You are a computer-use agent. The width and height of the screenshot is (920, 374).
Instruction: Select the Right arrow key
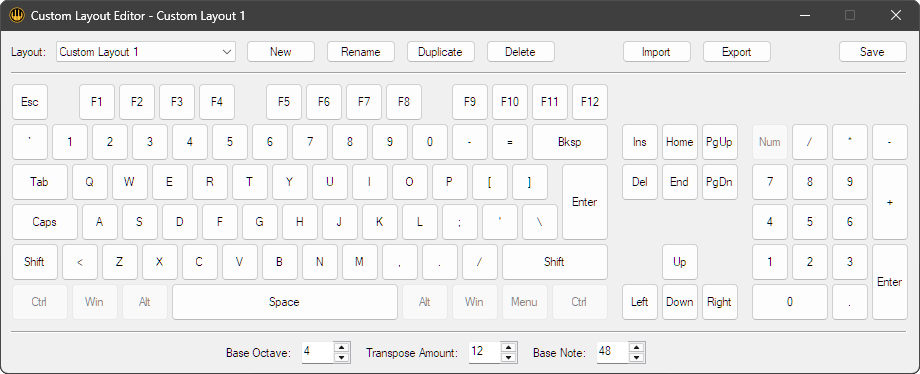[719, 302]
